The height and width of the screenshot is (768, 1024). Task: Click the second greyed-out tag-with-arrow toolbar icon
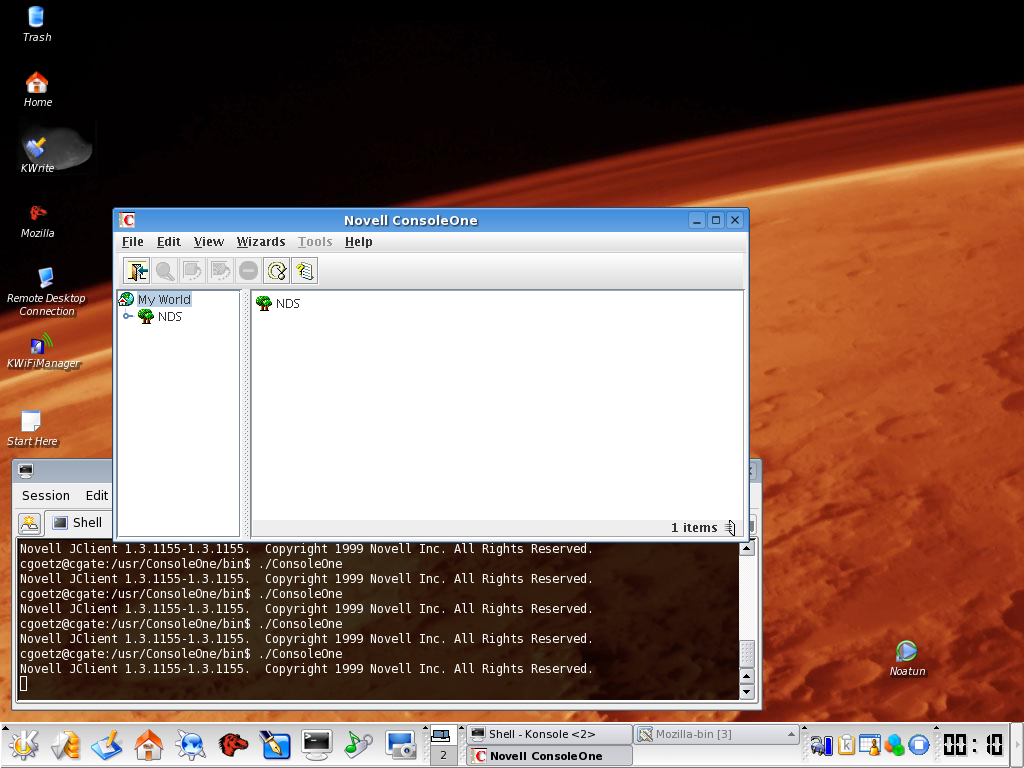tap(221, 270)
